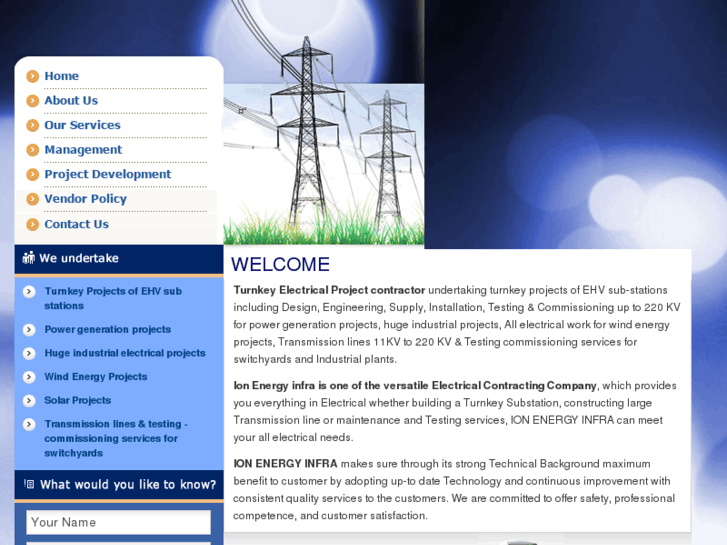Image resolution: width=727 pixels, height=545 pixels.
Task: Select Vendor Policy in the menu
Action: click(85, 199)
